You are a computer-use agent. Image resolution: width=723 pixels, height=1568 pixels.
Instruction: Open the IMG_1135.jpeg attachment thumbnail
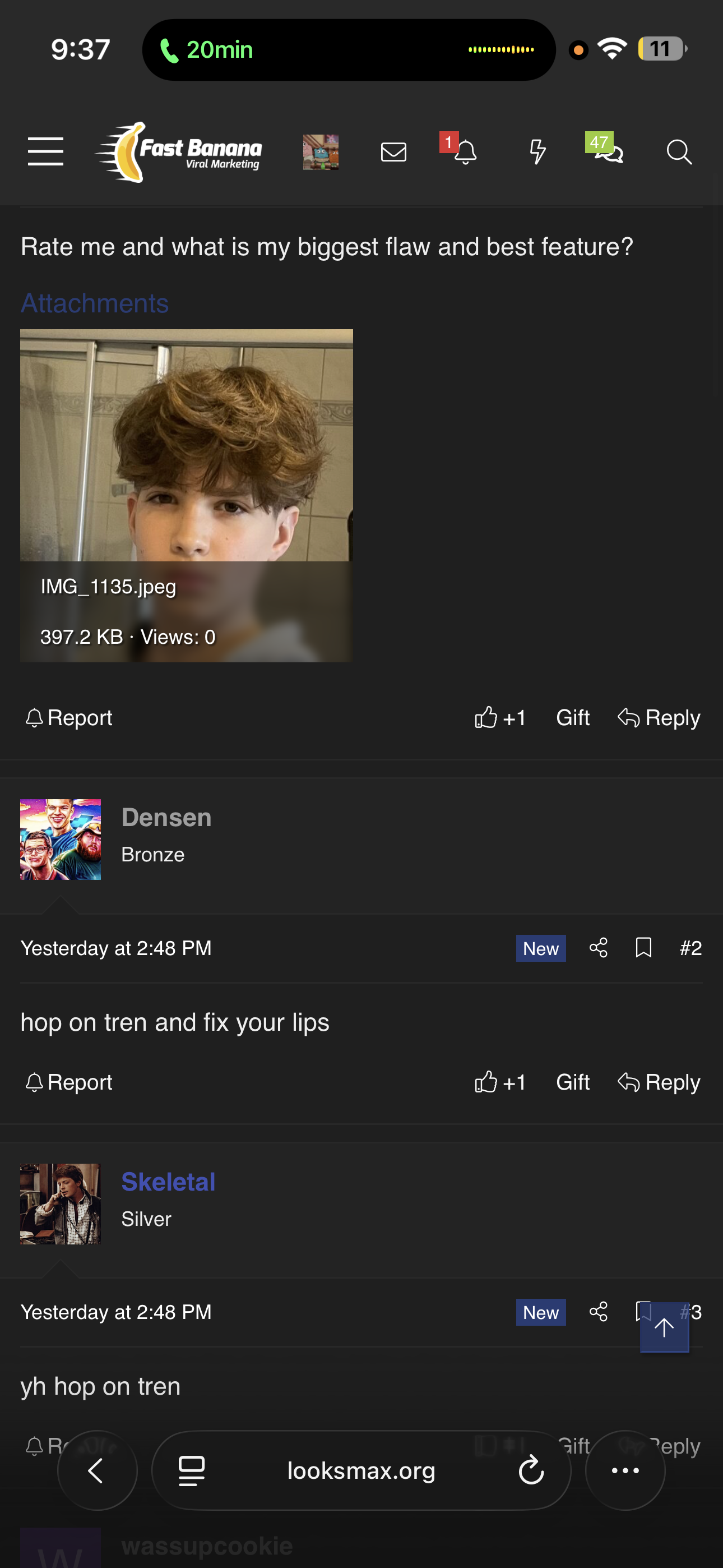point(186,495)
